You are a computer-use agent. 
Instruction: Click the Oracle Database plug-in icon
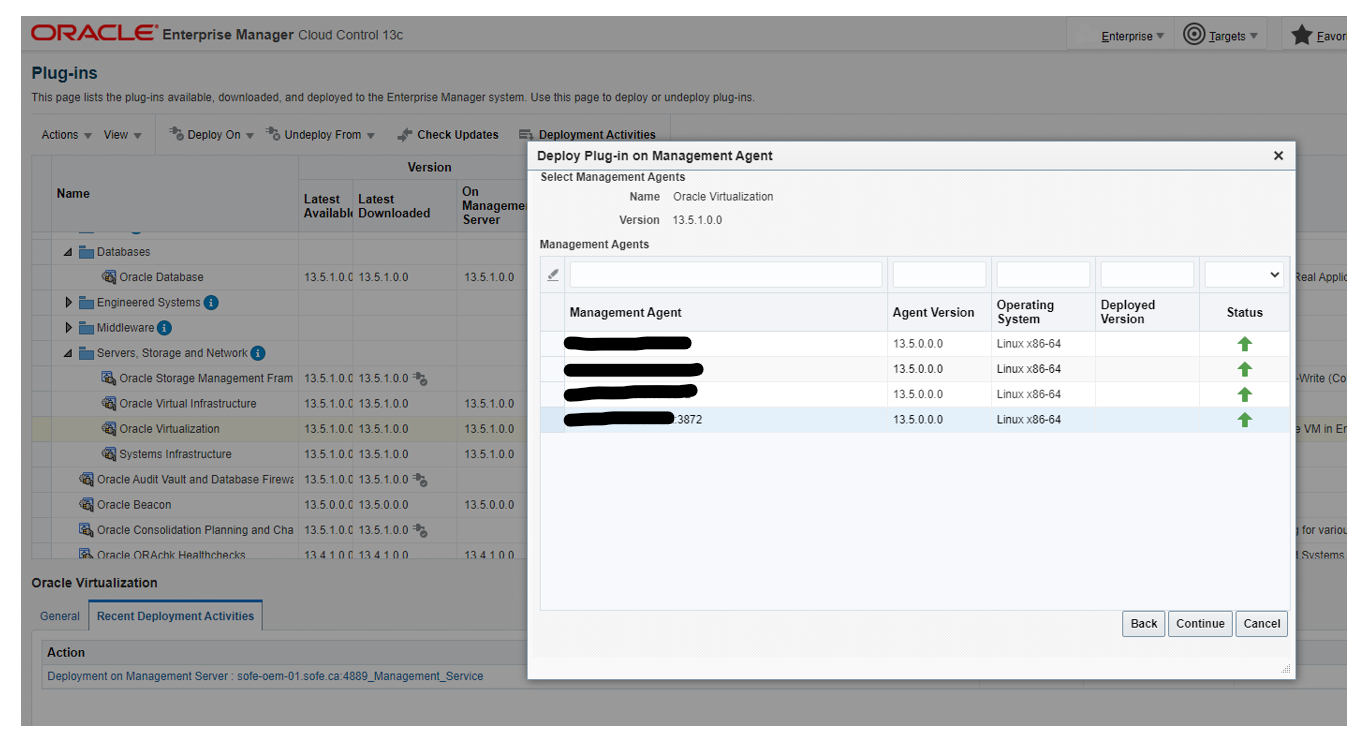coord(109,277)
